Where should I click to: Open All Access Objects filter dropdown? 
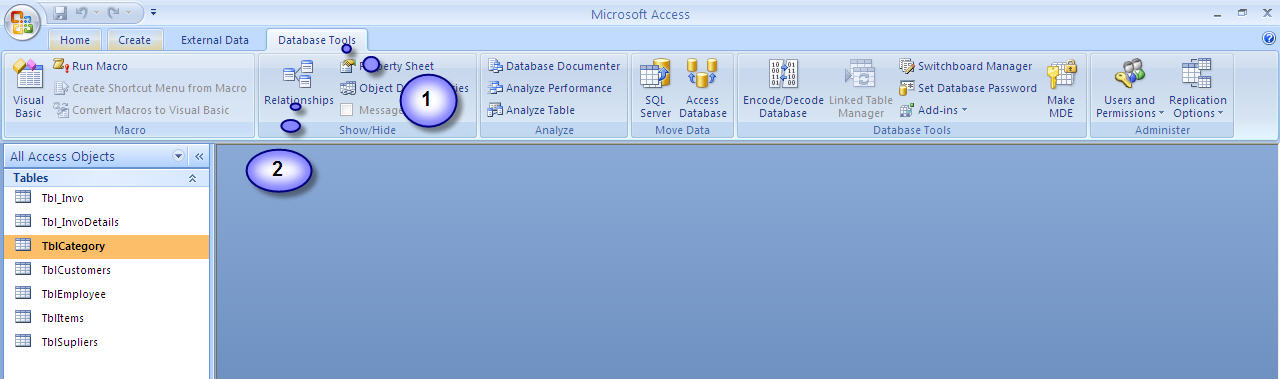178,157
